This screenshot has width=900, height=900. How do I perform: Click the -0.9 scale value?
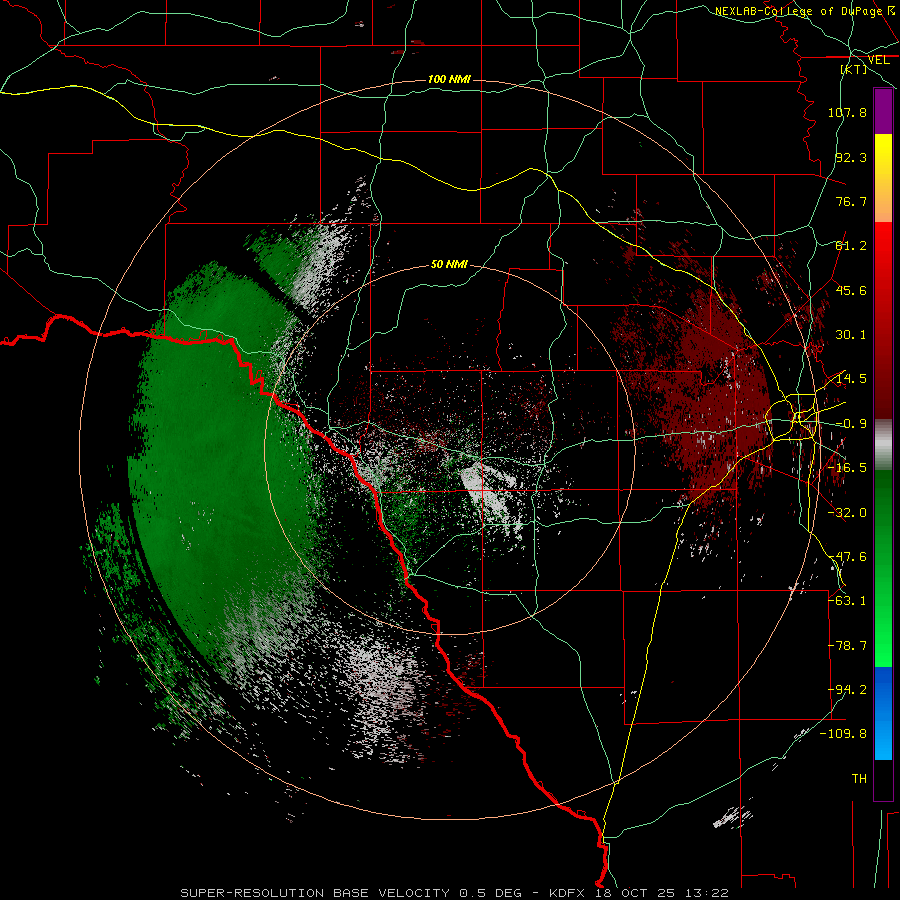[851, 424]
